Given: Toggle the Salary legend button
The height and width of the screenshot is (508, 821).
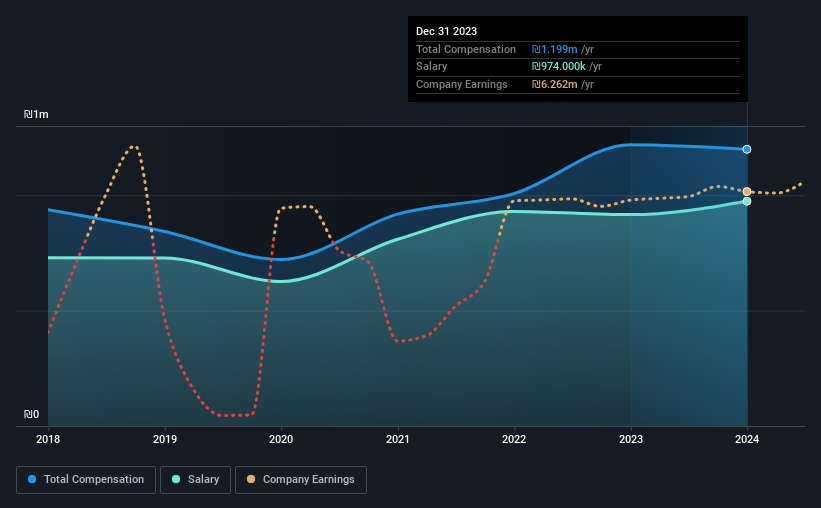Looking at the screenshot, I should coord(195,480).
